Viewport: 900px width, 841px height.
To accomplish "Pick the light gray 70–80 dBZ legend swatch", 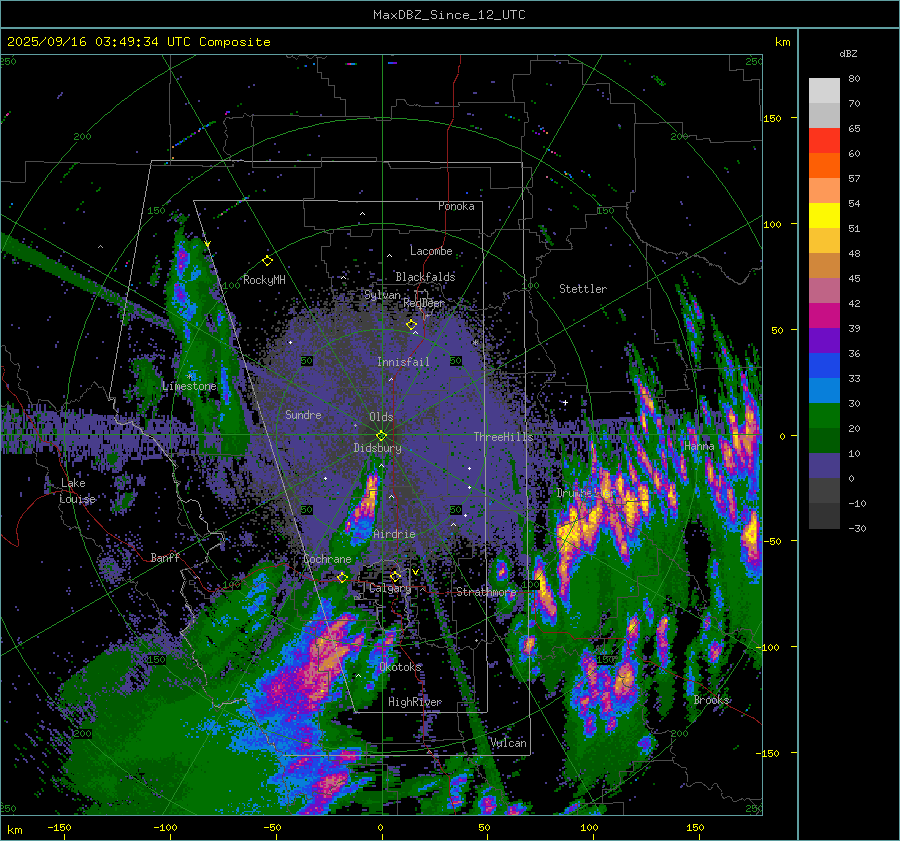I will (x=824, y=91).
